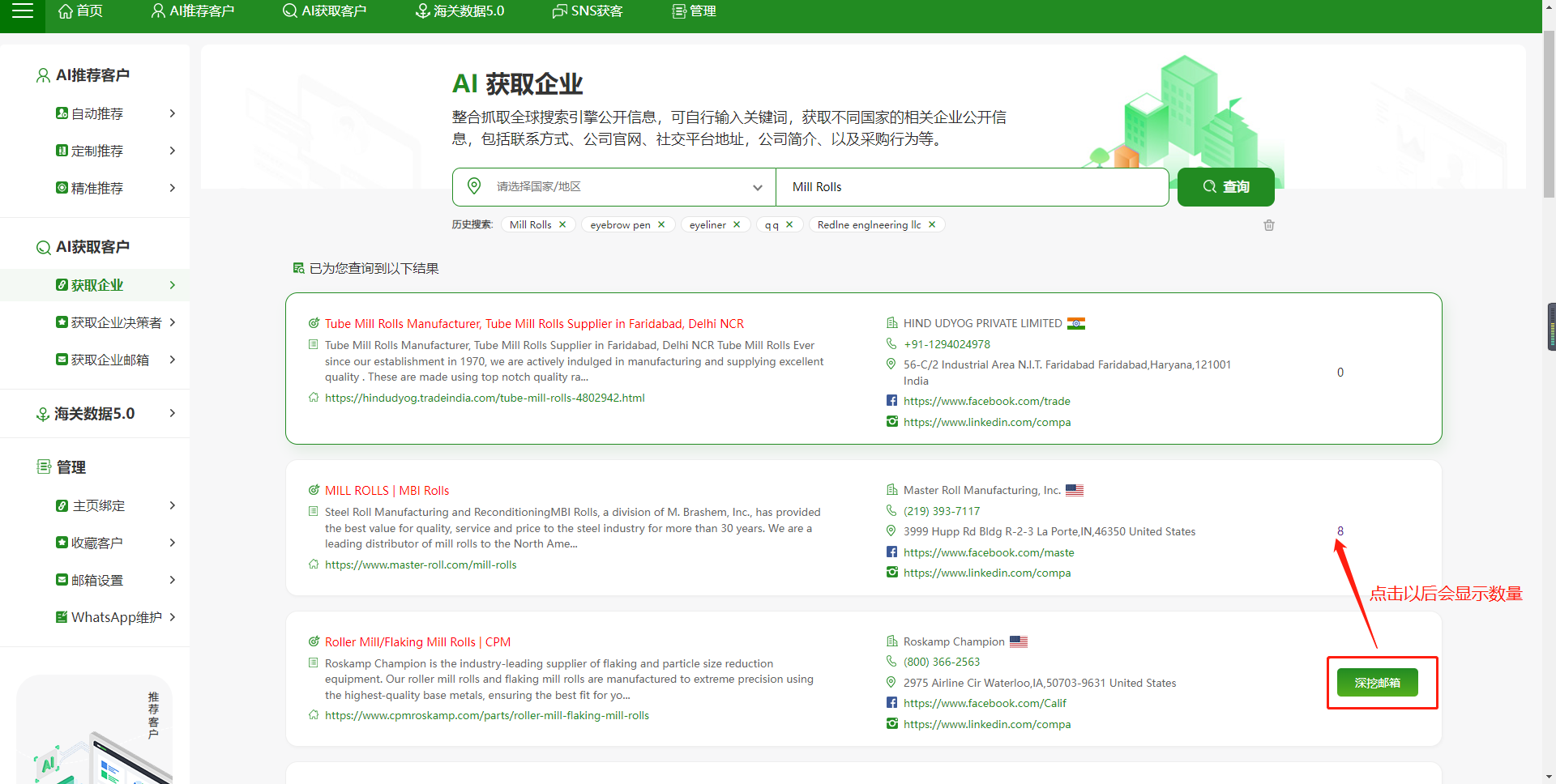Open HIND UDYOG linkedin.com link
Viewport: 1556px width, 784px height.
(x=987, y=422)
